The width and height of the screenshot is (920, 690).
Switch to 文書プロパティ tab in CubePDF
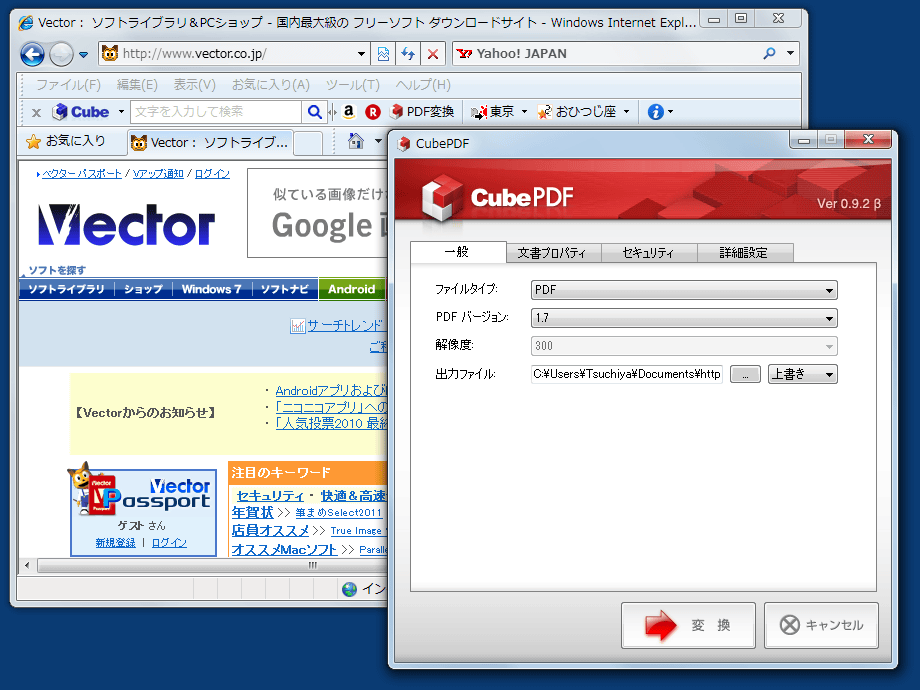coord(554,253)
